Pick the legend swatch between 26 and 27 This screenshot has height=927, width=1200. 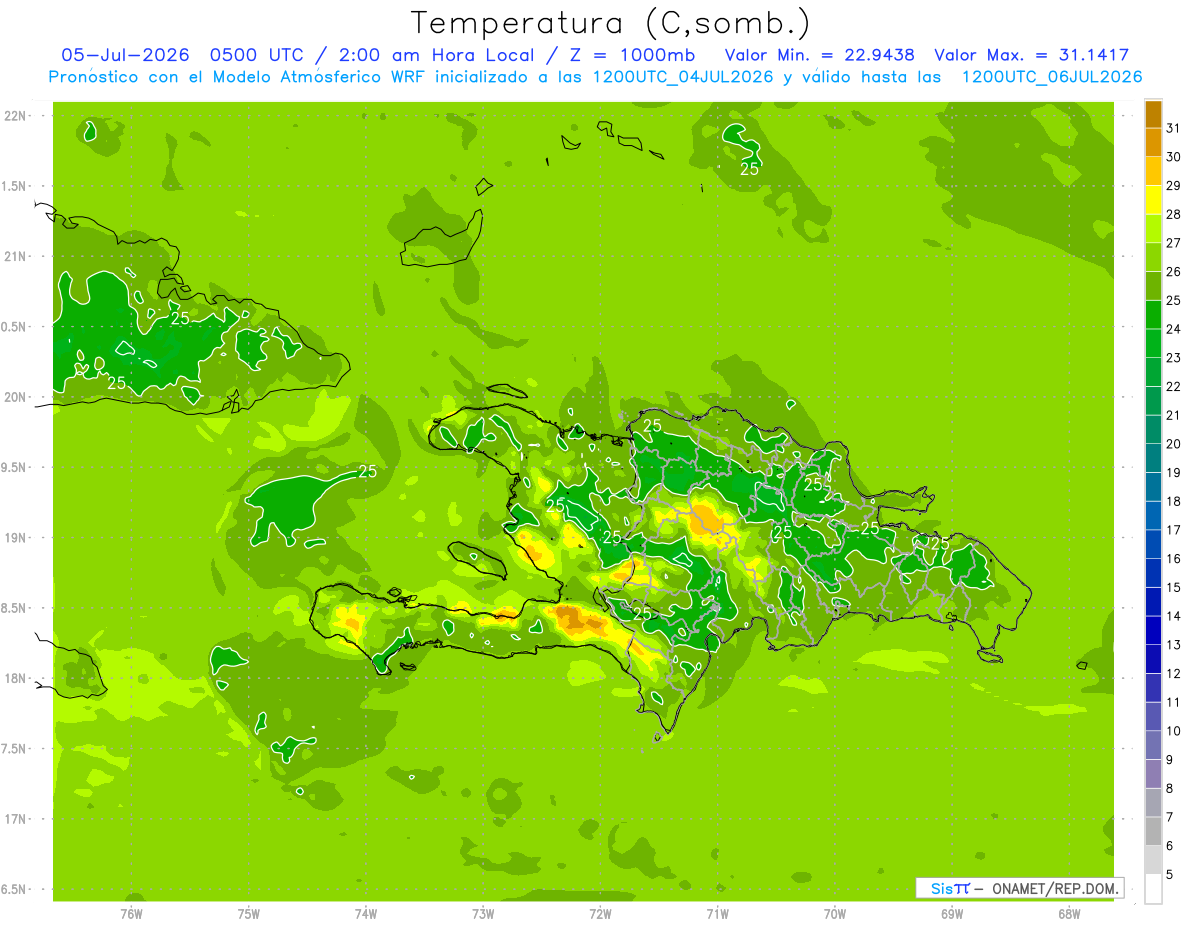pyautogui.click(x=1153, y=258)
